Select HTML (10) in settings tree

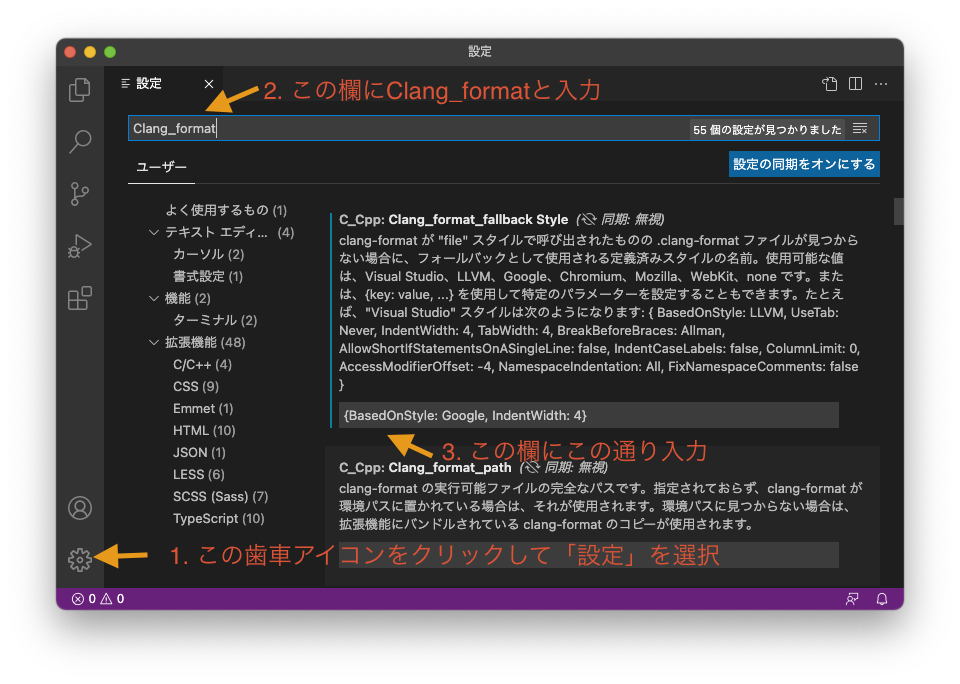point(204,430)
